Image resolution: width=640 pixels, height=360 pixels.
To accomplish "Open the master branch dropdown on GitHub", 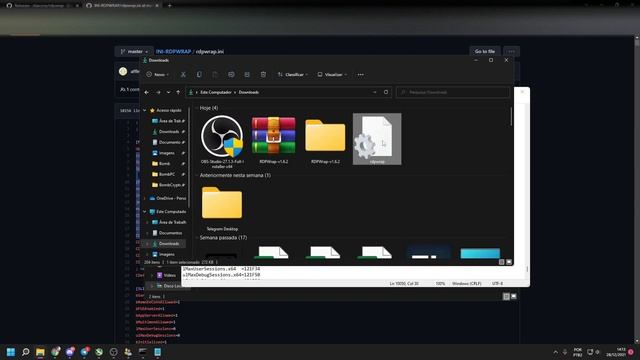I will tap(134, 51).
